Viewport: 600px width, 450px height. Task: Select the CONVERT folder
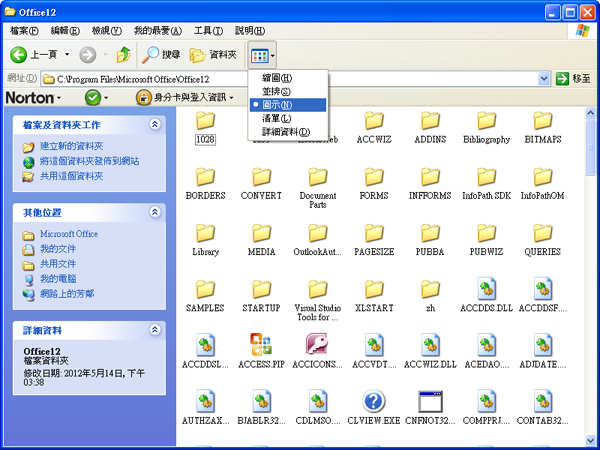coord(261,184)
